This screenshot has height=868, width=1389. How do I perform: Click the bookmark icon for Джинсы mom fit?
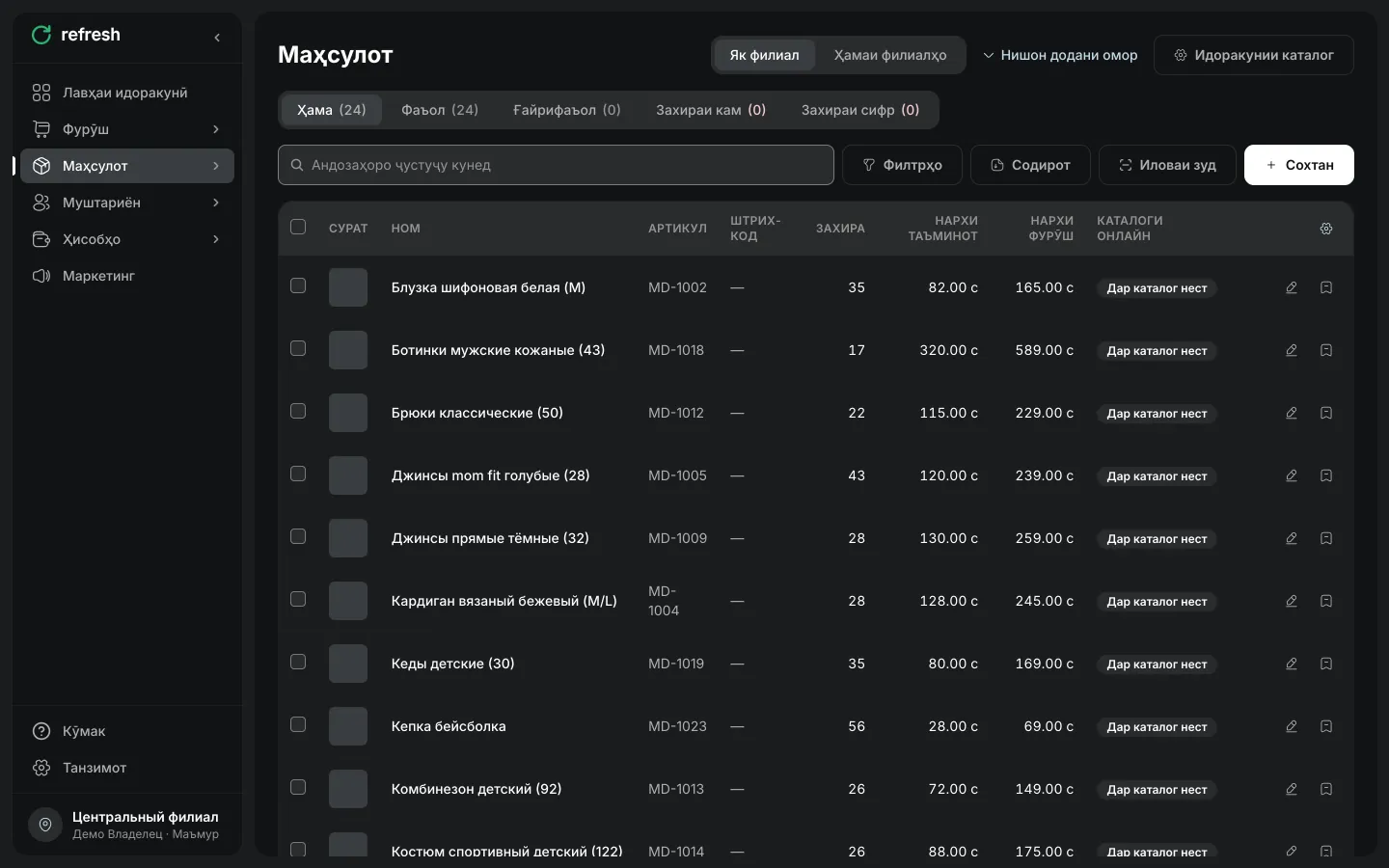1326,475
